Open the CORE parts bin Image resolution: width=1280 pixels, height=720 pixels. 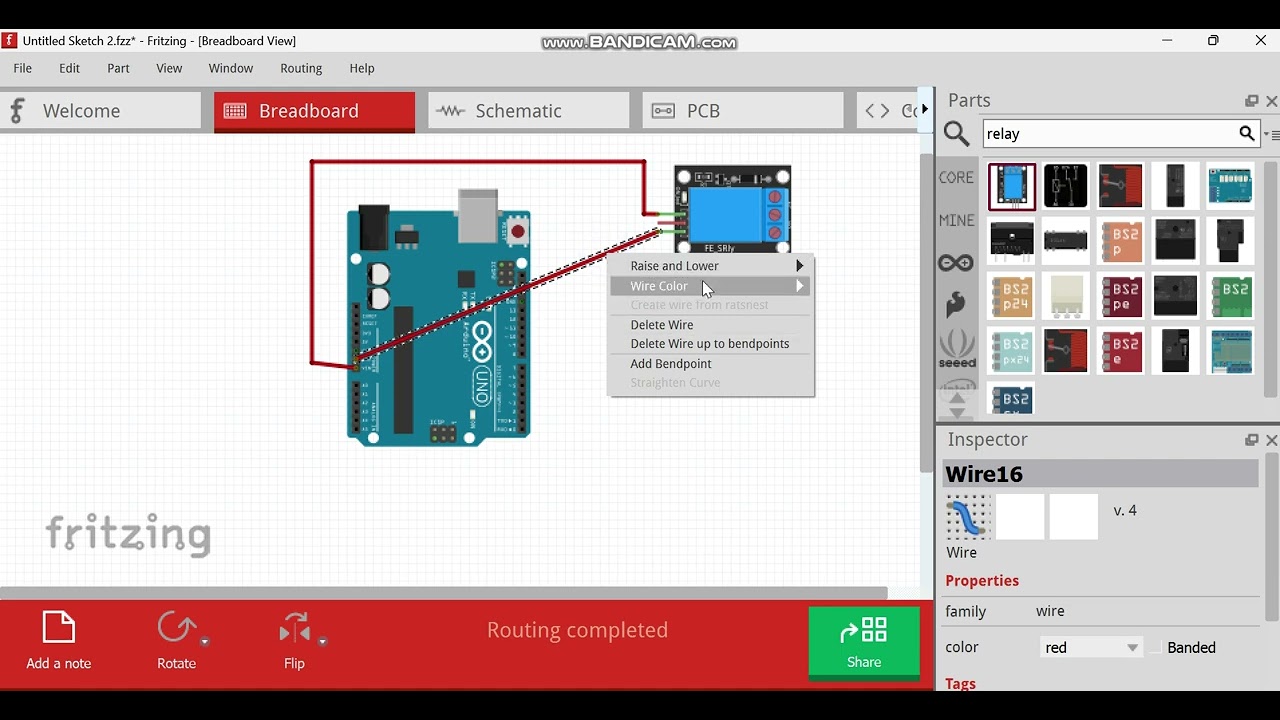(x=956, y=177)
